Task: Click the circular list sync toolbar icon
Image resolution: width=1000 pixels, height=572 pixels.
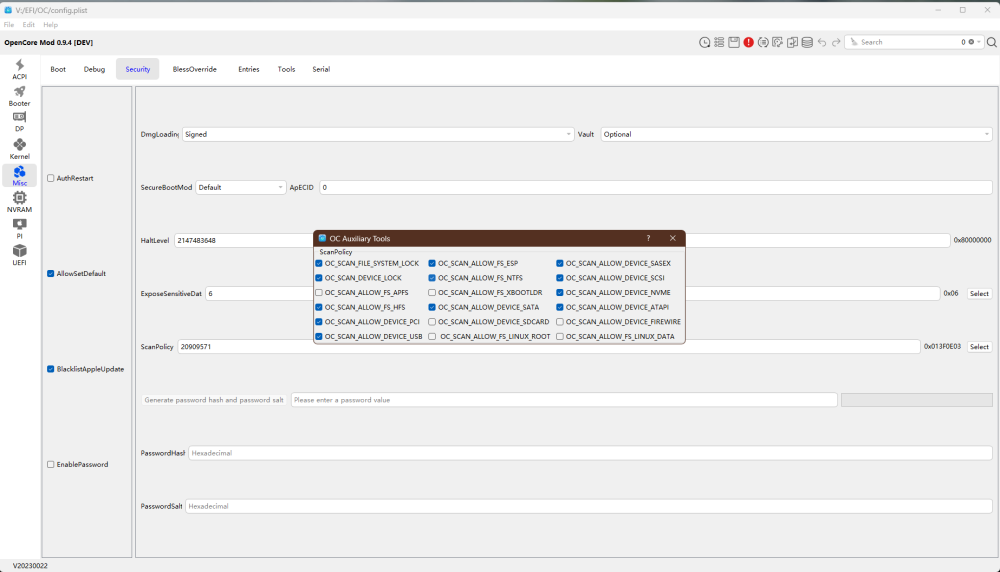Action: [763, 42]
